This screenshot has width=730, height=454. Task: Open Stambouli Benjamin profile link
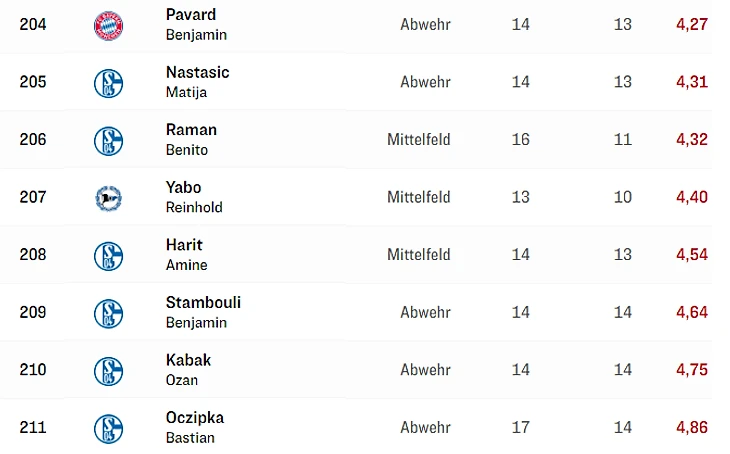pos(203,312)
